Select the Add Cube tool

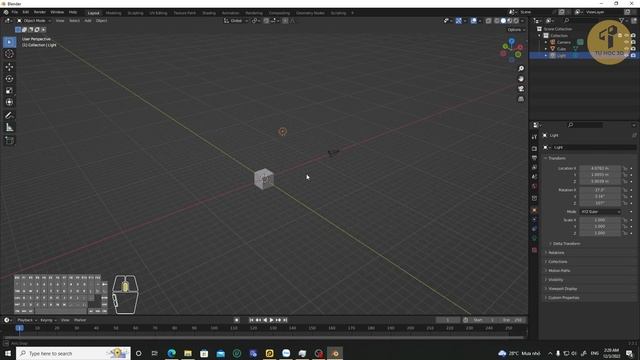coord(9,141)
